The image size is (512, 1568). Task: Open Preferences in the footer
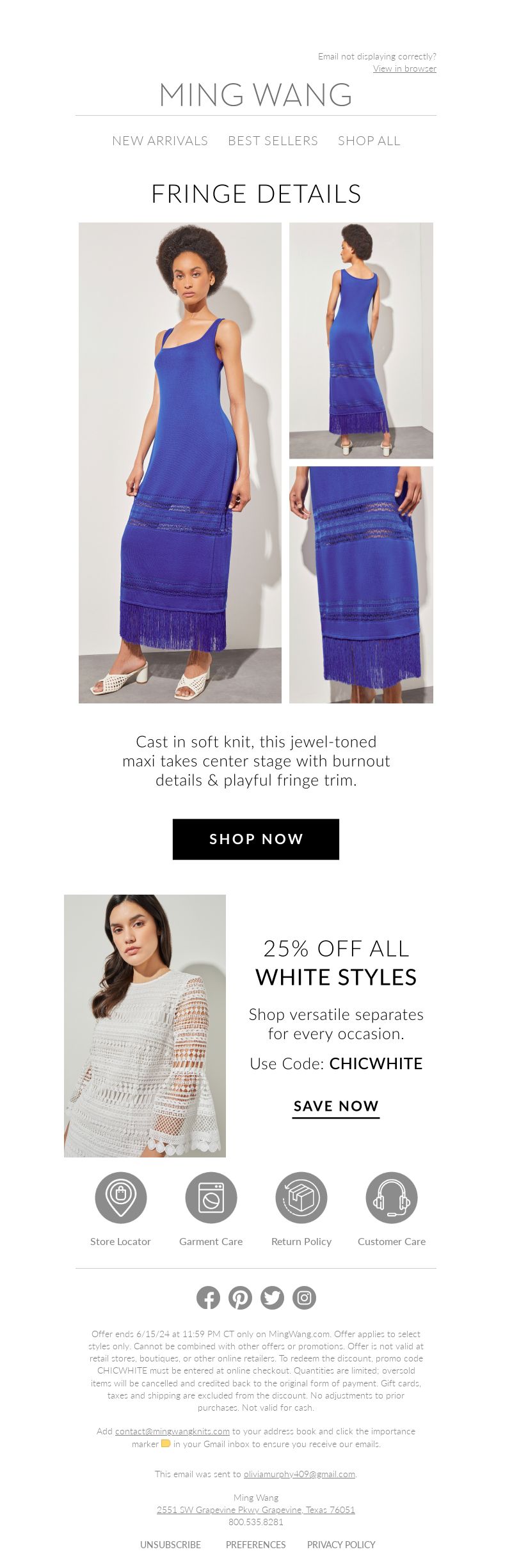coord(255,1544)
